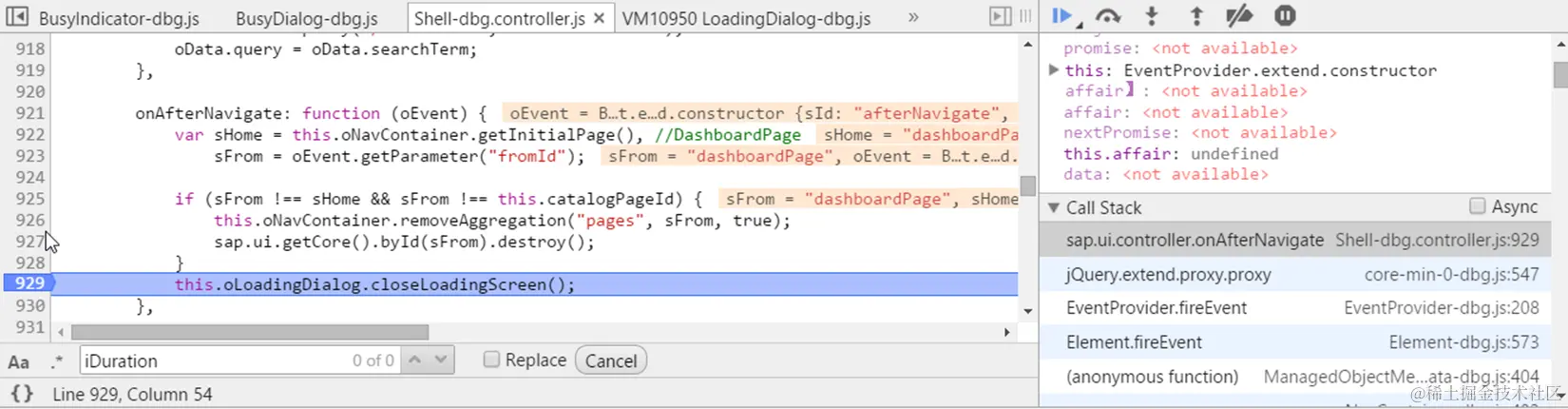Screen dimensions: 1568x409
Task: Click the 'promise: <not available>' watch entry
Action: pos(1180,49)
